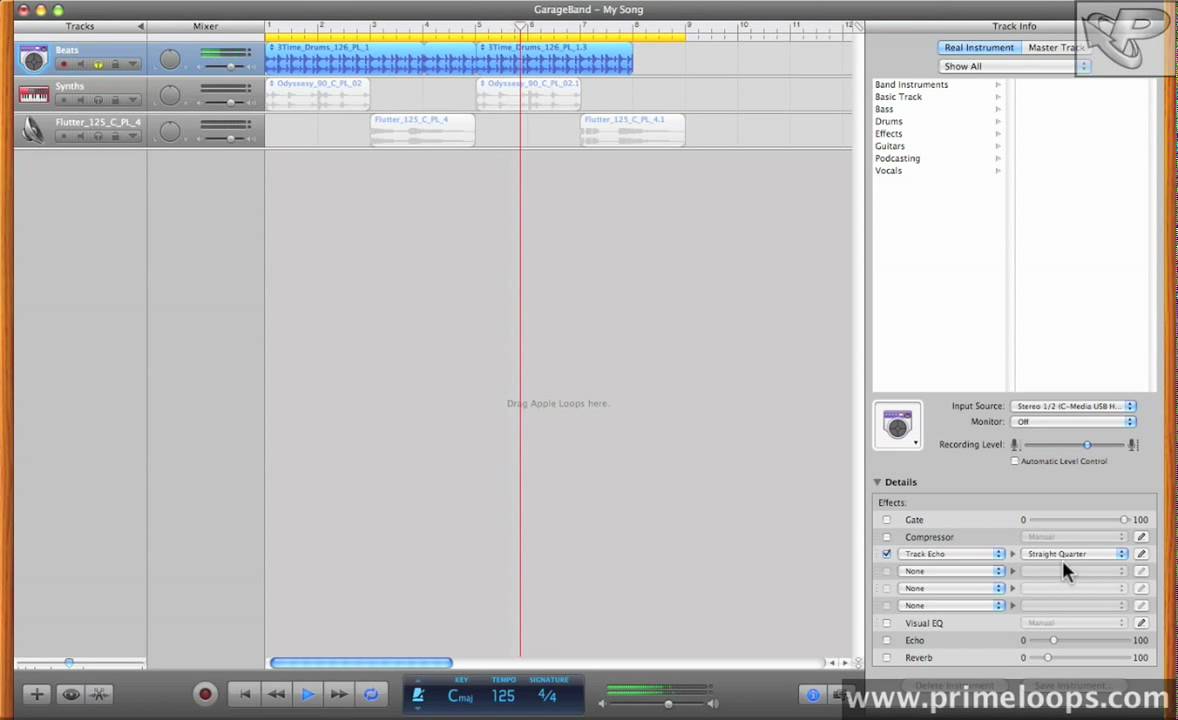Click the Beats track drum machine icon
The width and height of the screenshot is (1178, 720).
click(34, 59)
